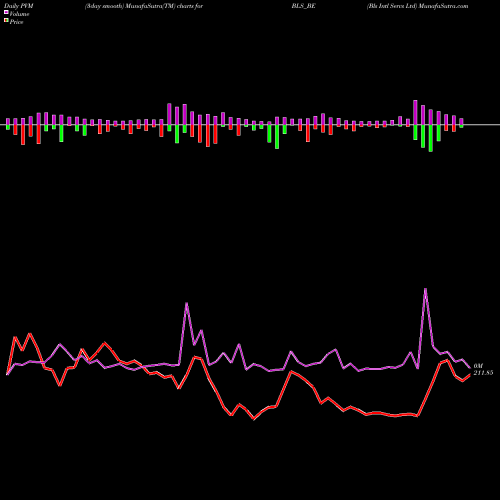Click the 'Daily PVM' chart title text
This screenshot has height=500, width=500.
tap(19, 6)
